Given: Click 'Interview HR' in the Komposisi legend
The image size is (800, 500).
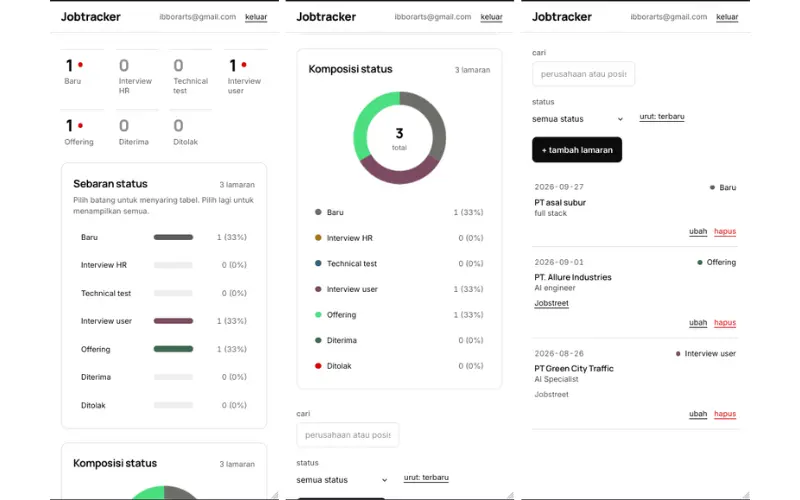Looking at the screenshot, I should tap(350, 238).
